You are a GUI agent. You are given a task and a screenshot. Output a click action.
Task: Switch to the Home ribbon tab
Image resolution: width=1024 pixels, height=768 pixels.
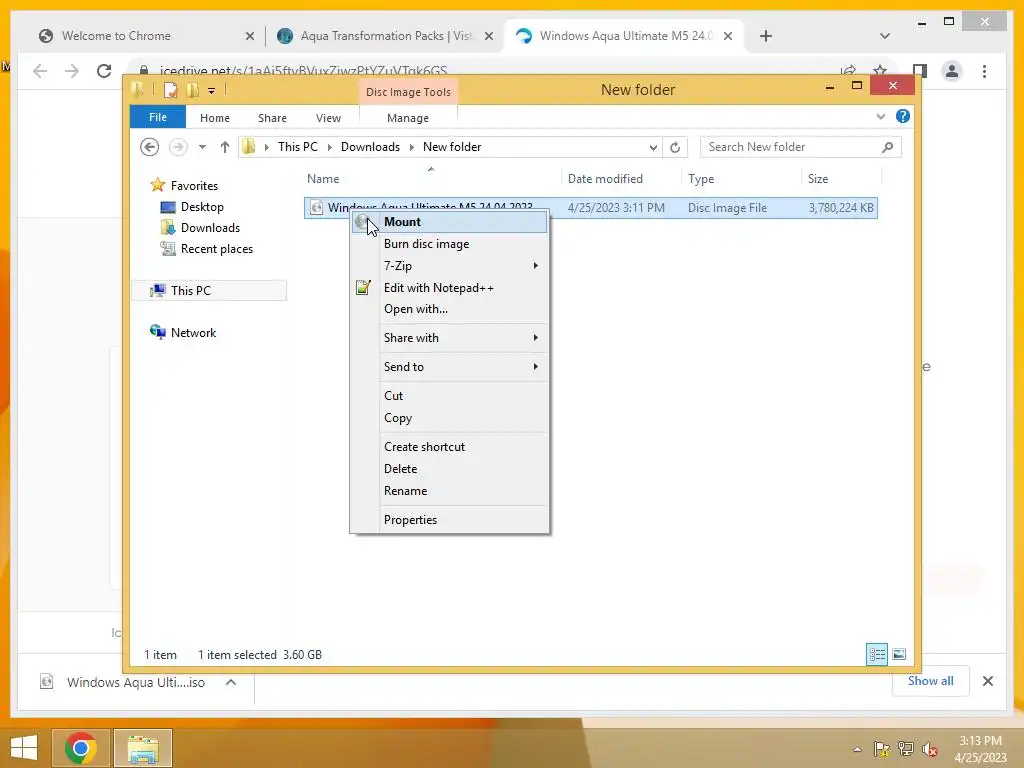215,118
